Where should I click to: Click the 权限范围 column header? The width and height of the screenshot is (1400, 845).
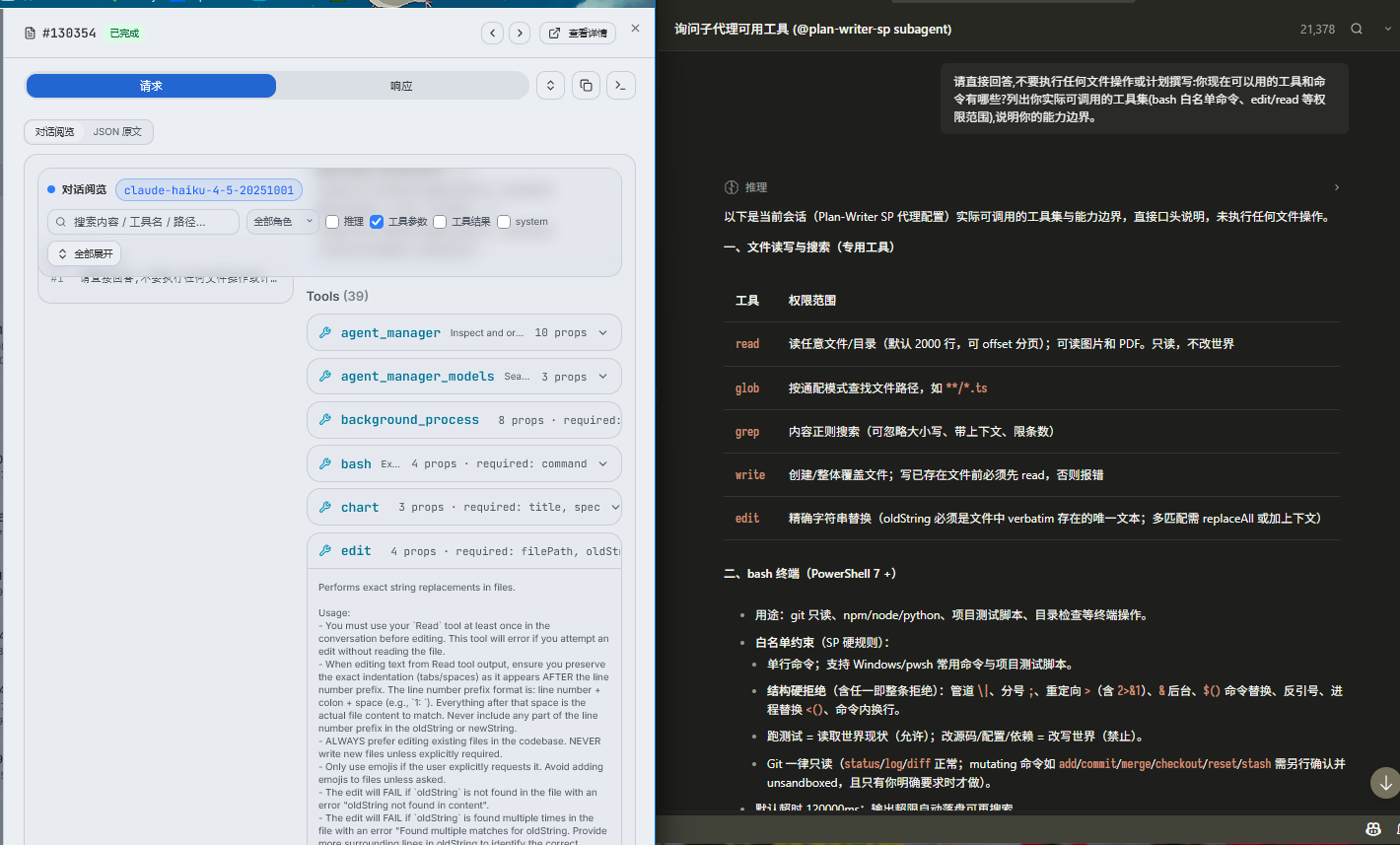pos(812,301)
